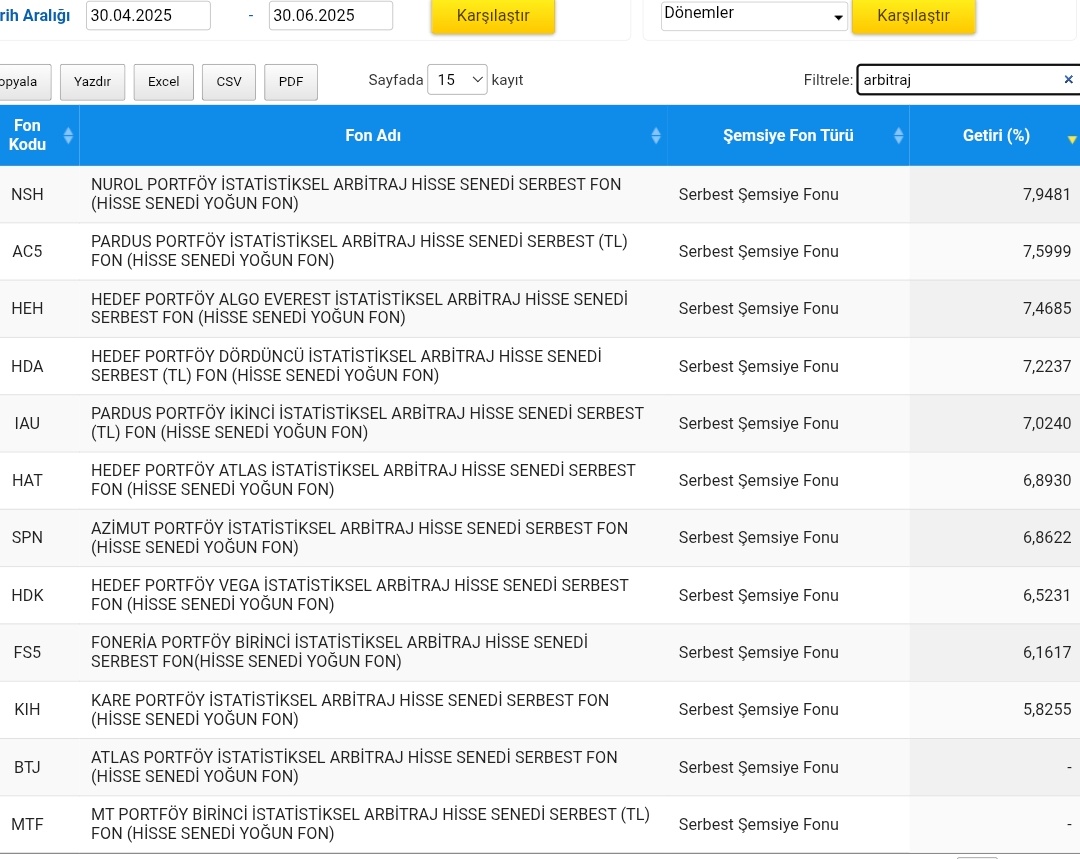This screenshot has width=1080, height=859.
Task: Select fund code SPN
Action: coord(28,537)
